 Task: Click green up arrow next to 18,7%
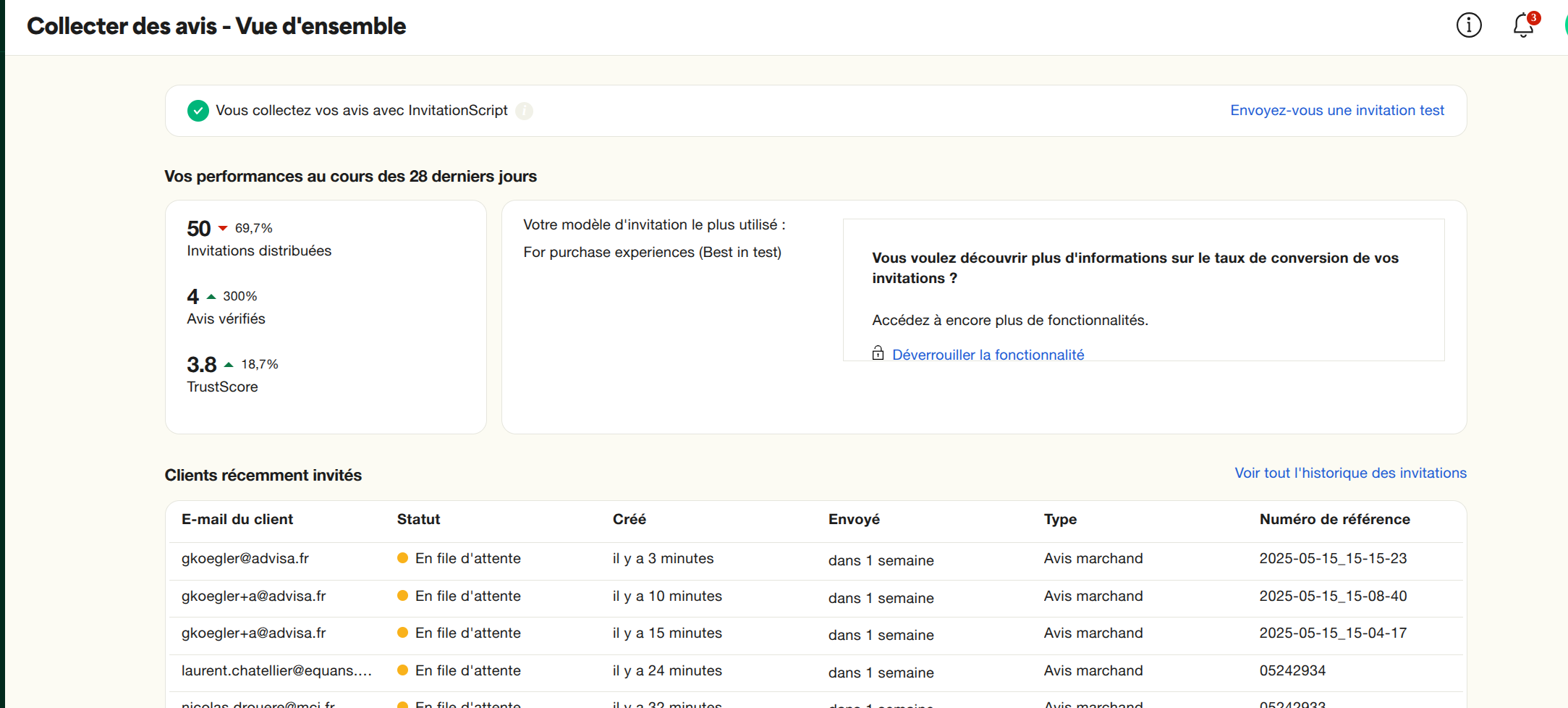(229, 365)
